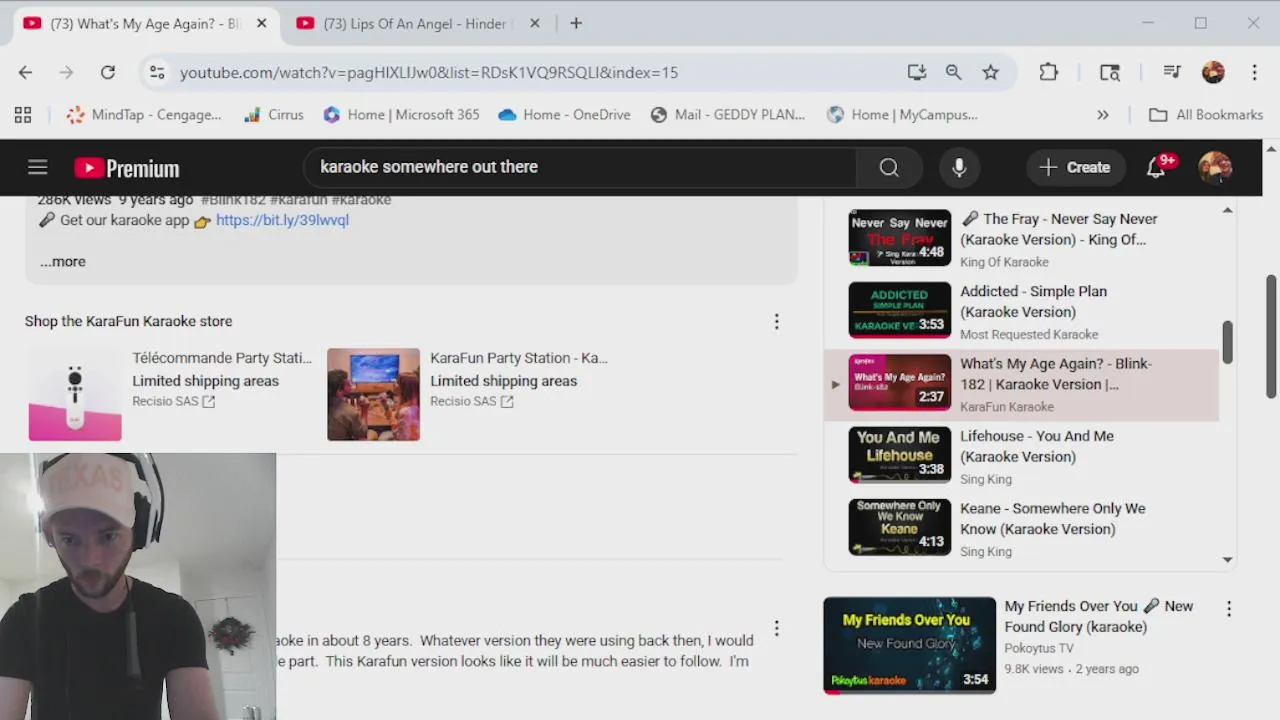The width and height of the screenshot is (1280, 720).
Task: Open YouTube account avatar menu
Action: pos(1215,167)
